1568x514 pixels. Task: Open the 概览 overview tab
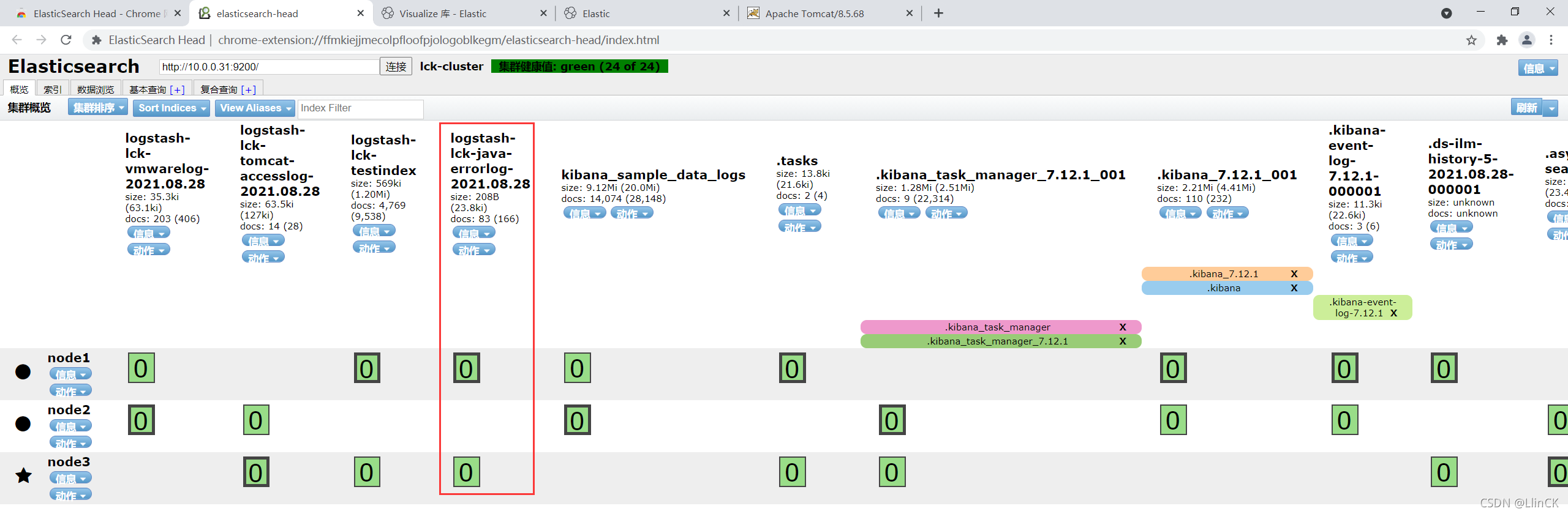[x=19, y=89]
